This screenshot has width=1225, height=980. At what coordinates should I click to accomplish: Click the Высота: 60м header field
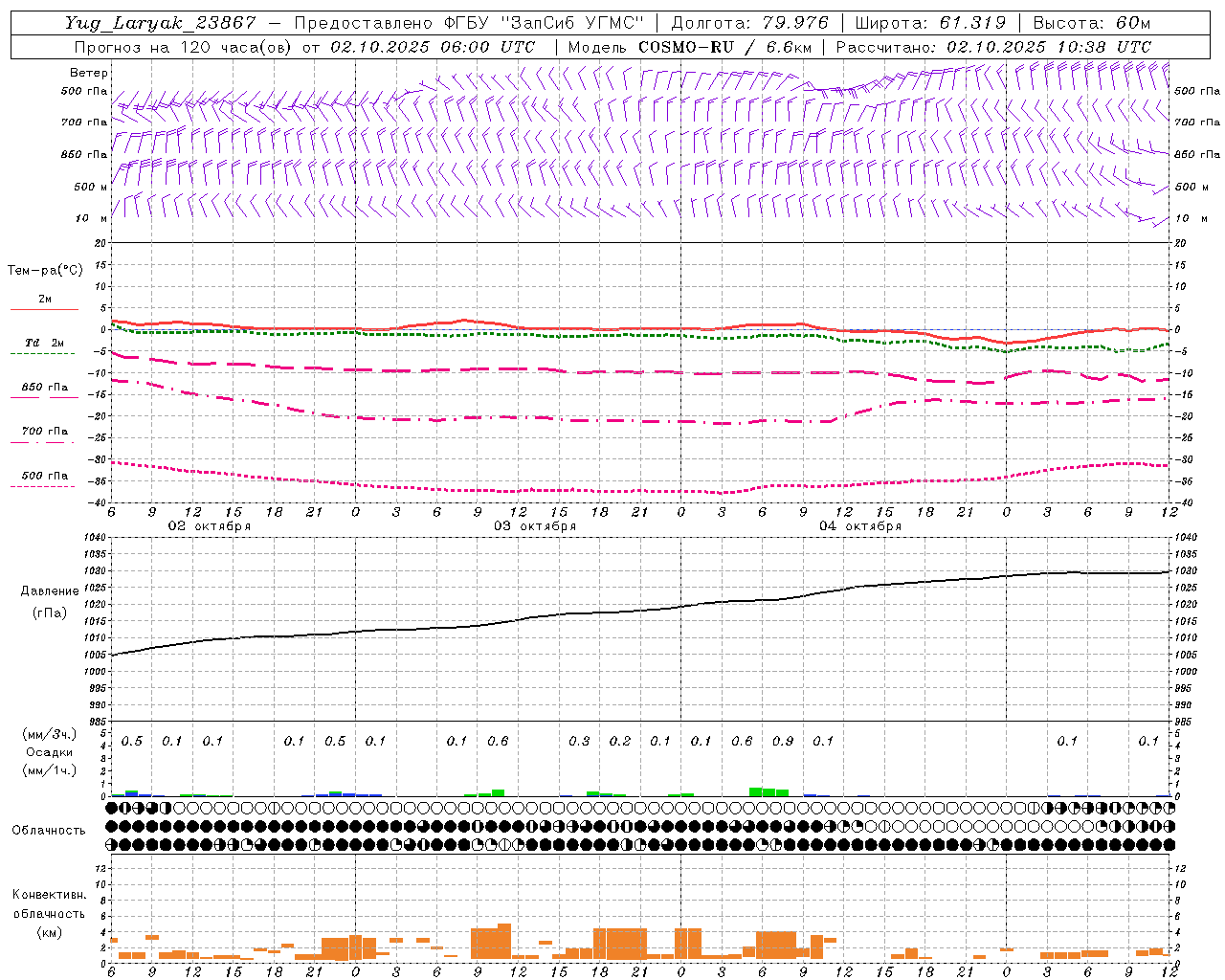pyautogui.click(x=1091, y=23)
